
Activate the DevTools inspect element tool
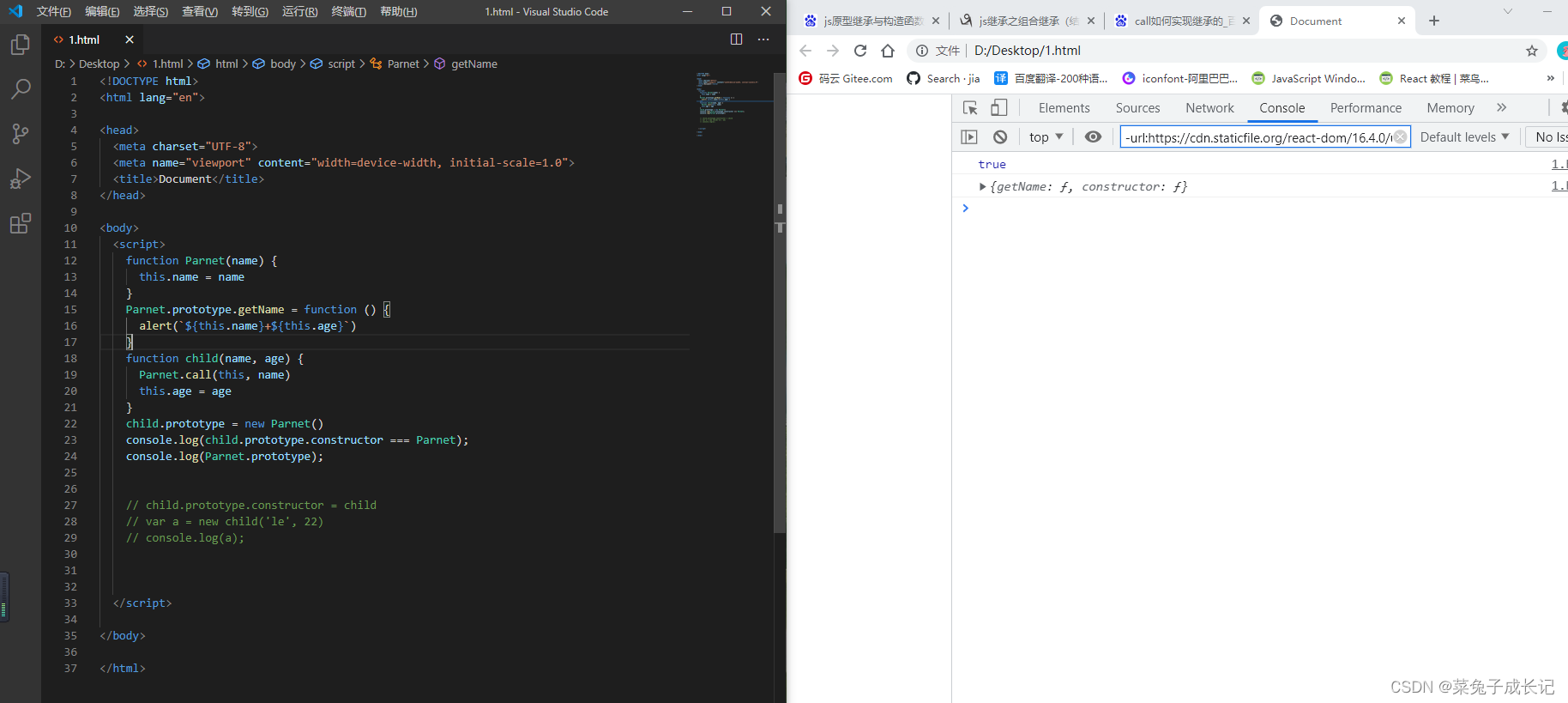(970, 108)
